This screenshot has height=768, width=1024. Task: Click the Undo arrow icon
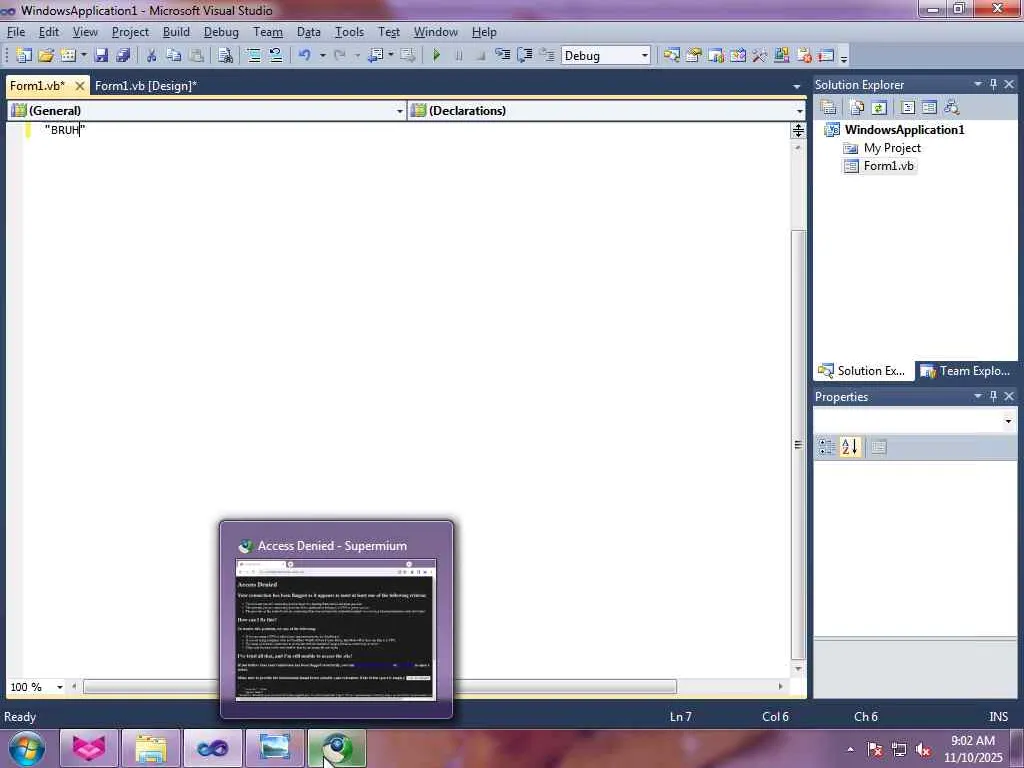click(x=304, y=56)
